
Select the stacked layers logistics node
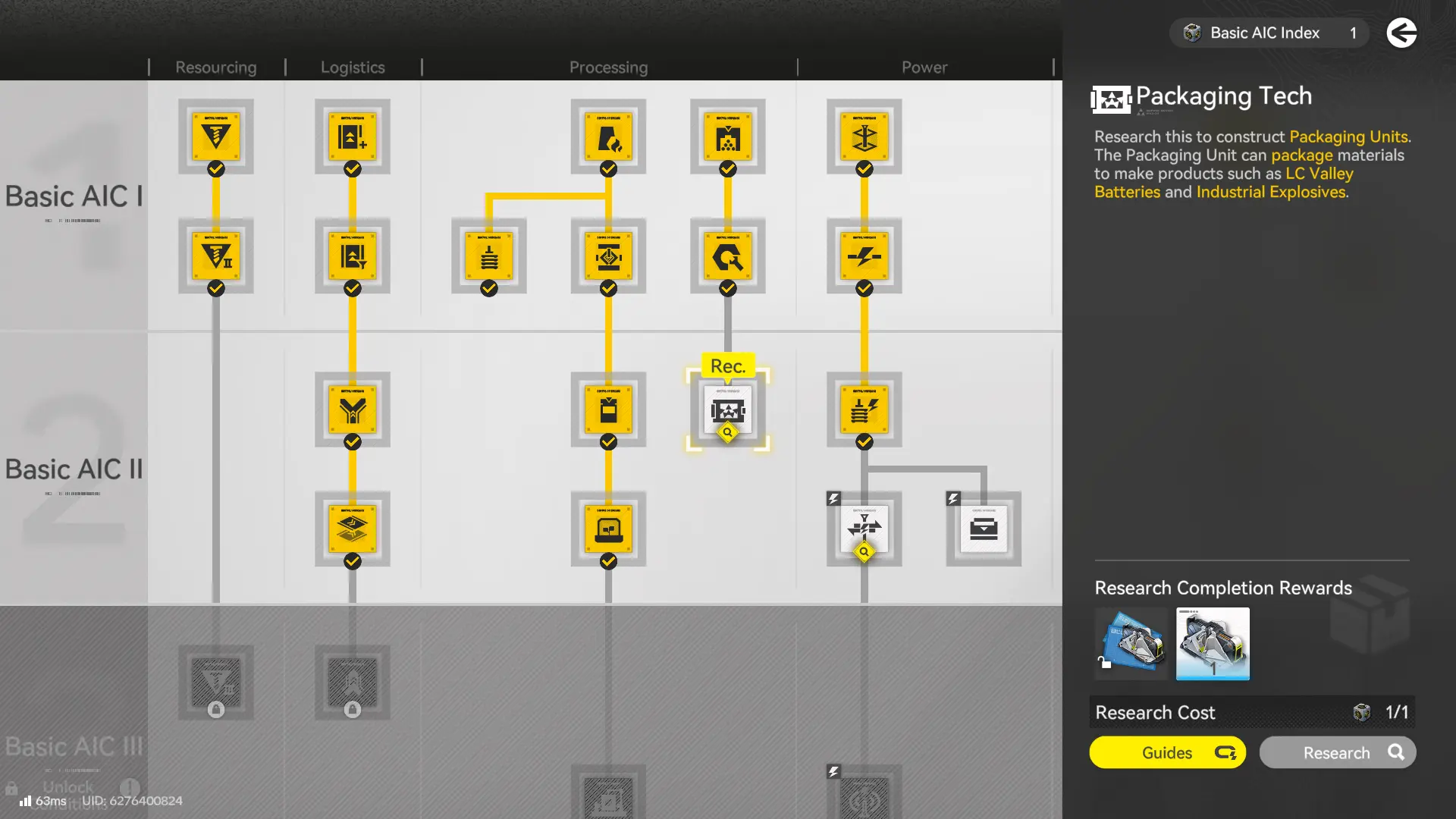pos(353,529)
